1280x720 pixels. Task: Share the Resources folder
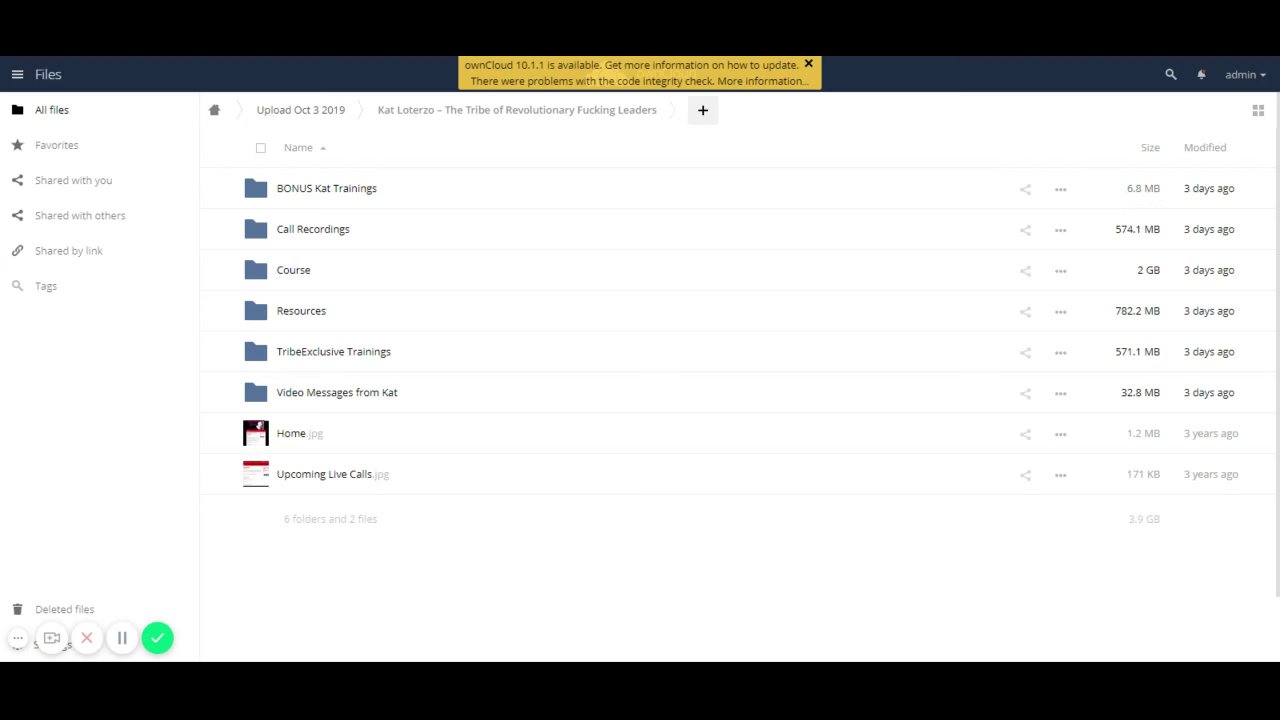point(1025,312)
